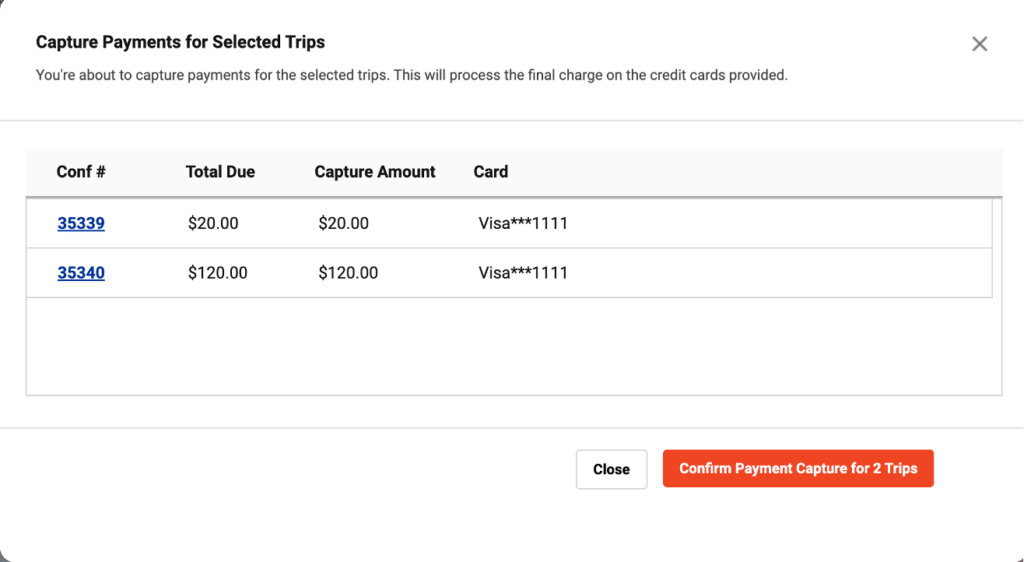The image size is (1024, 562).
Task: Click the dialog description text about final charge
Action: [411, 75]
